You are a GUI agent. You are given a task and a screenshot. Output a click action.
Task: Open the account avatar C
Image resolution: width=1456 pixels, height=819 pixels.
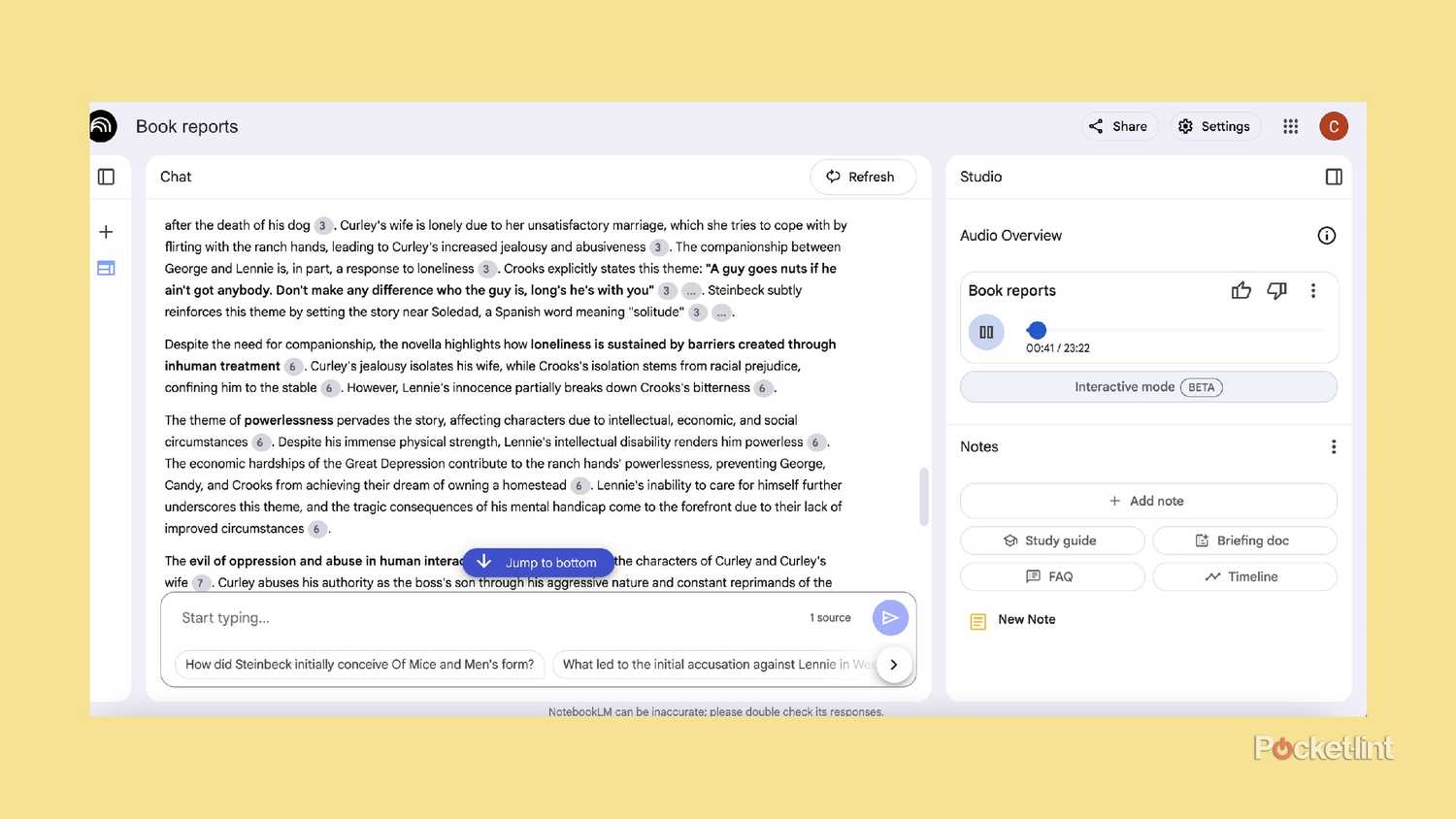[x=1334, y=126]
